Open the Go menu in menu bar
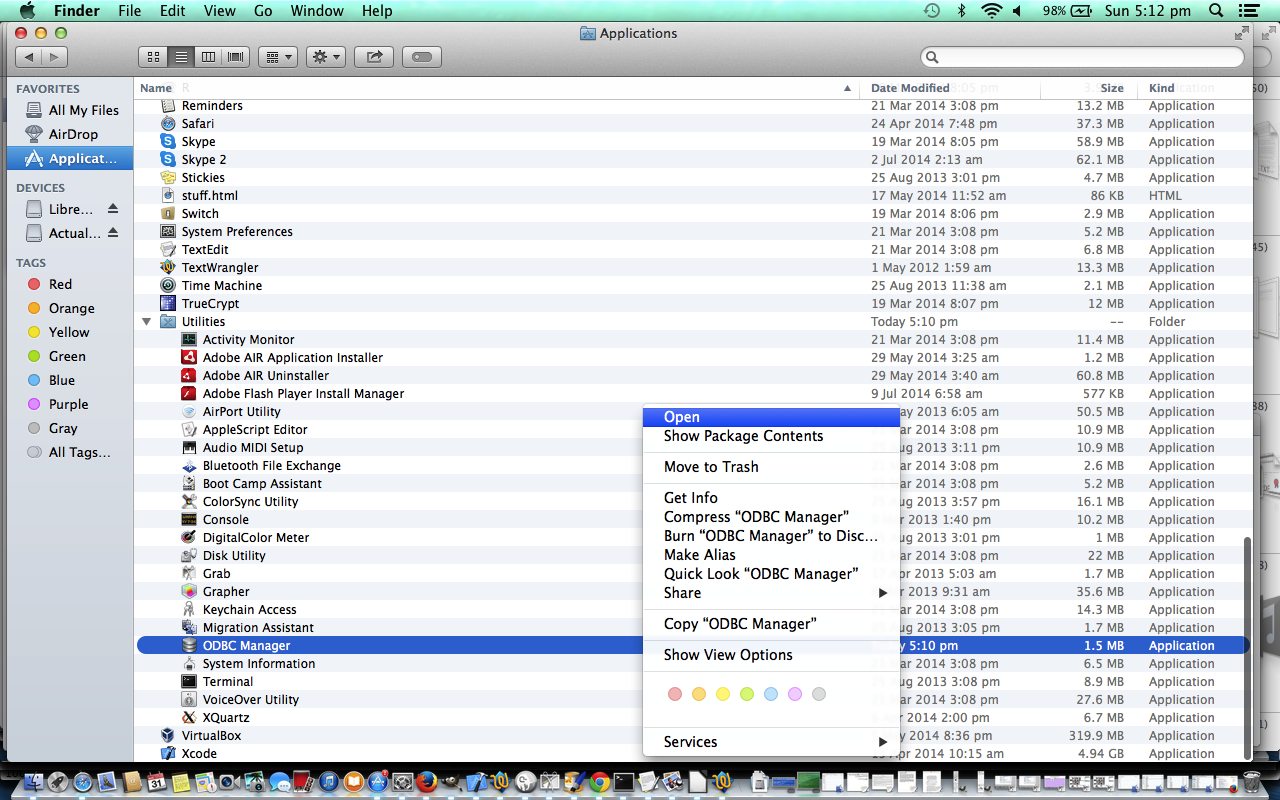Screen dimensions: 1280x800 (263, 11)
